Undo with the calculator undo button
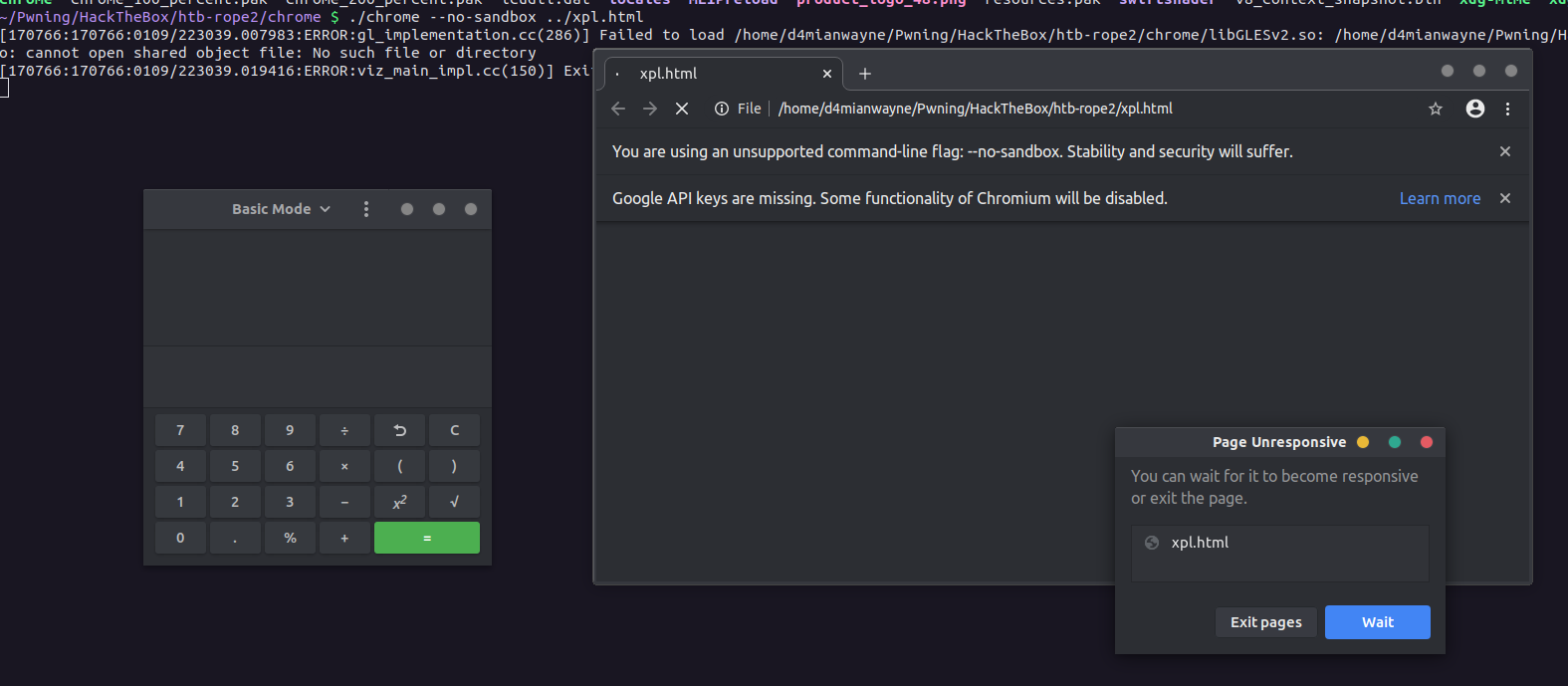 point(399,430)
